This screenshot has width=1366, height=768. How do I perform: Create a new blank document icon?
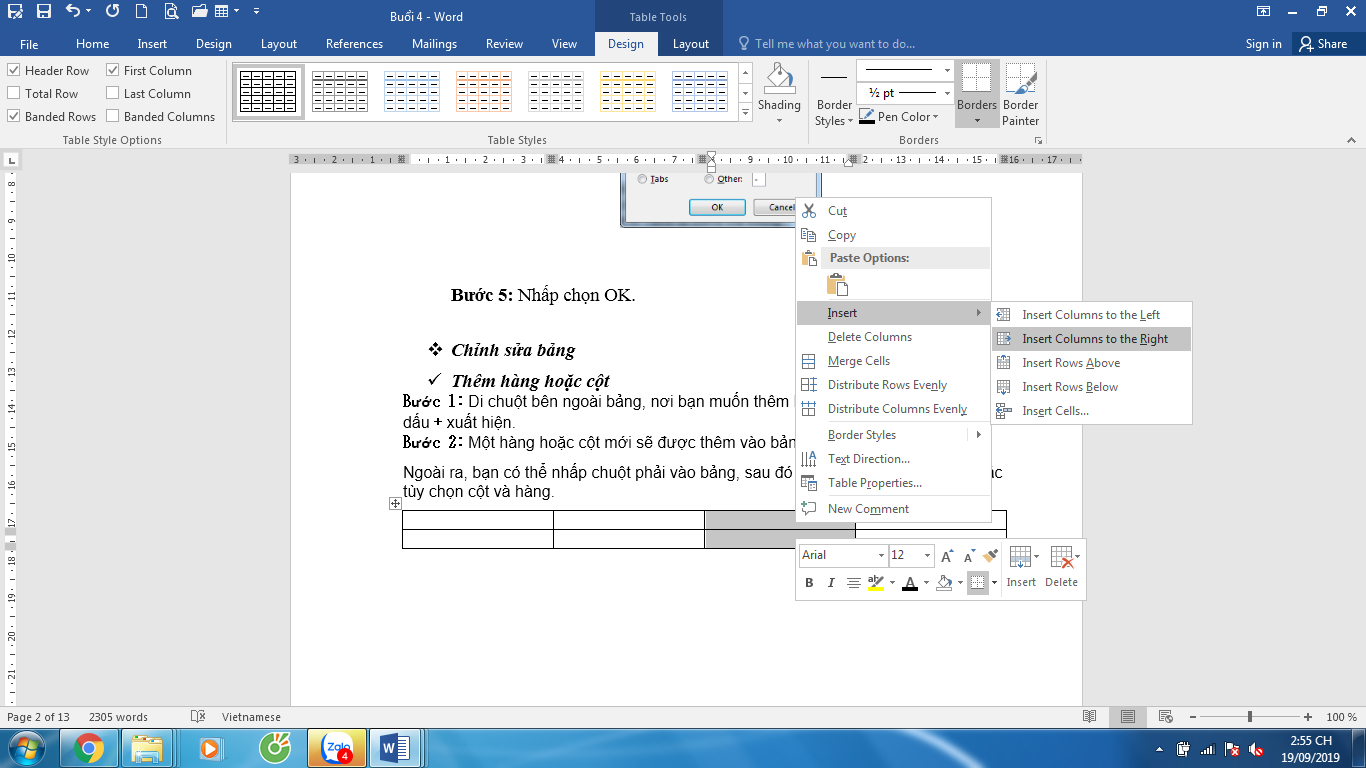142,12
